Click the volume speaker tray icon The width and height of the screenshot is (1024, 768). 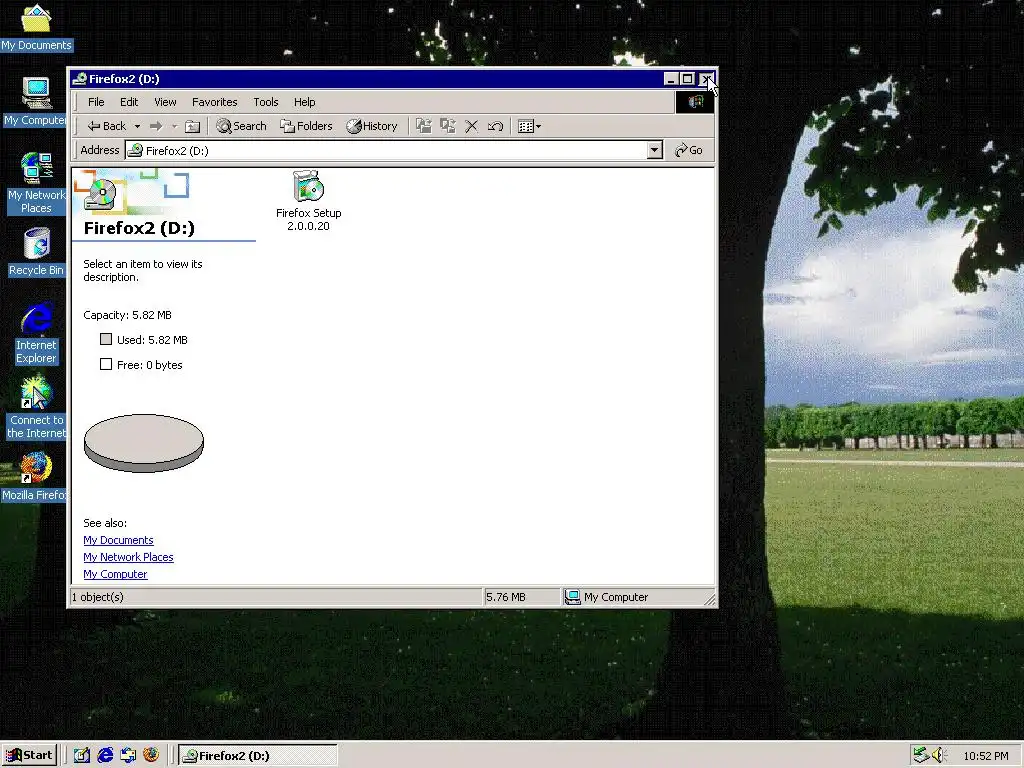(940, 756)
